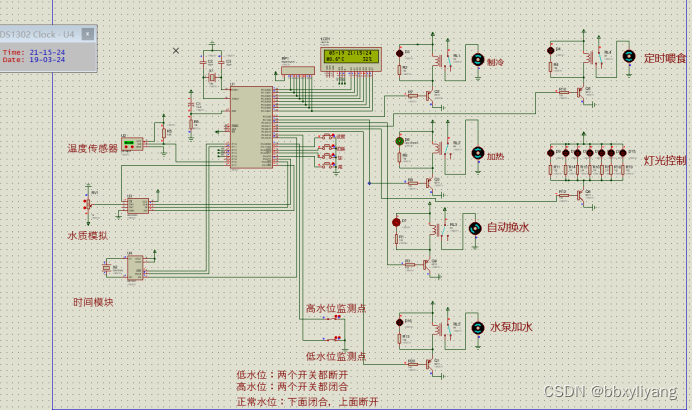Select the base resistor in the 制冷 transistor circuit
The height and width of the screenshot is (410, 692).
click(x=413, y=95)
